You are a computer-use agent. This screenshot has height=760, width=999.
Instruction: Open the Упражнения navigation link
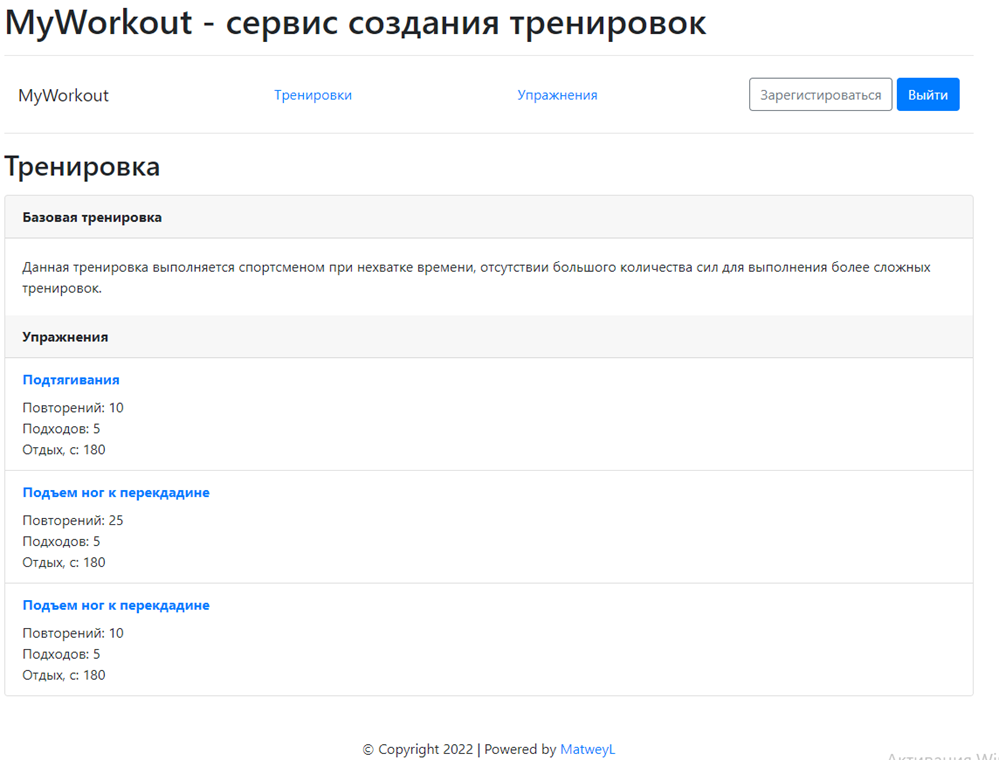(557, 94)
